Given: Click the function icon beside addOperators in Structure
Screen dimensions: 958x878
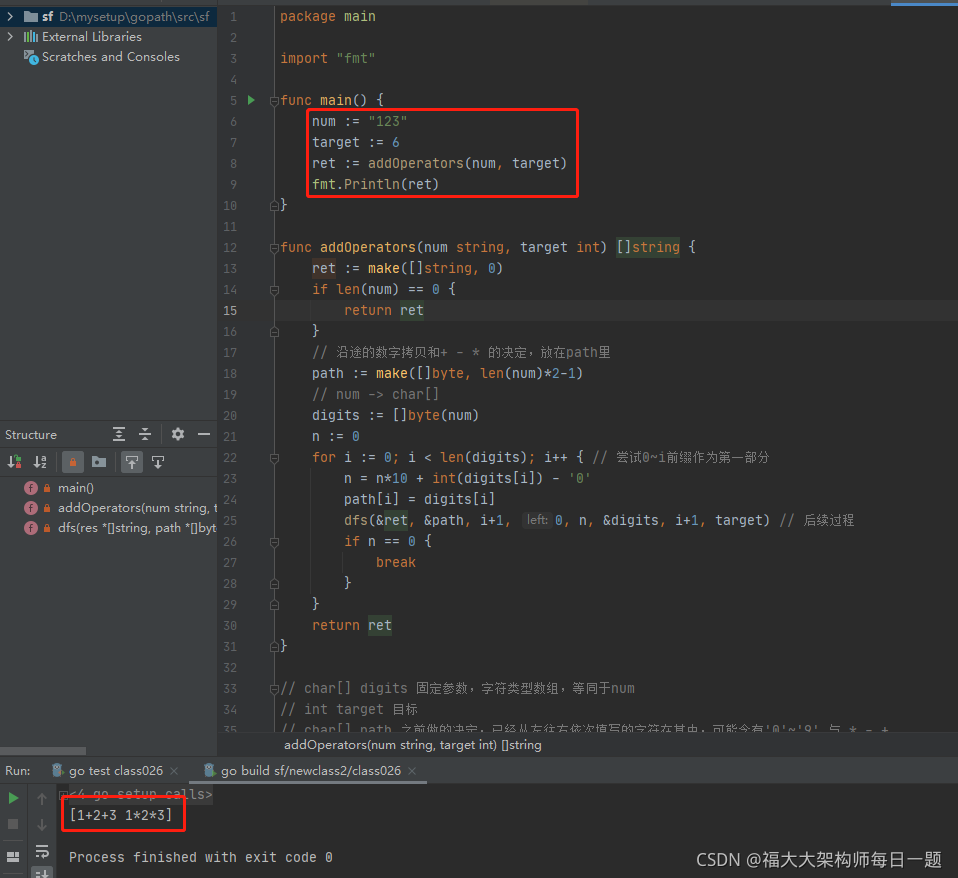Looking at the screenshot, I should 31,508.
